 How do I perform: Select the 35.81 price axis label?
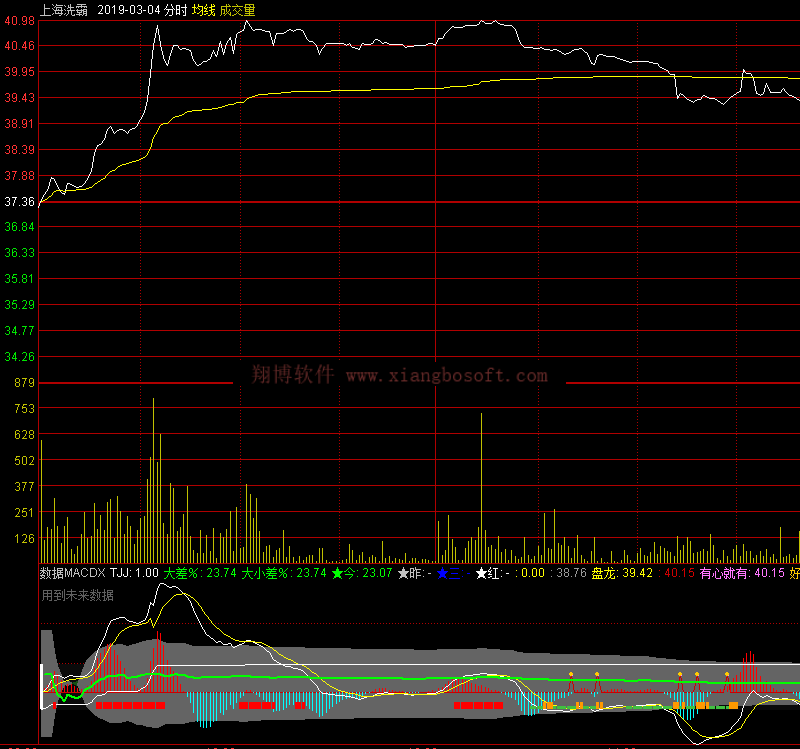pos(19,279)
